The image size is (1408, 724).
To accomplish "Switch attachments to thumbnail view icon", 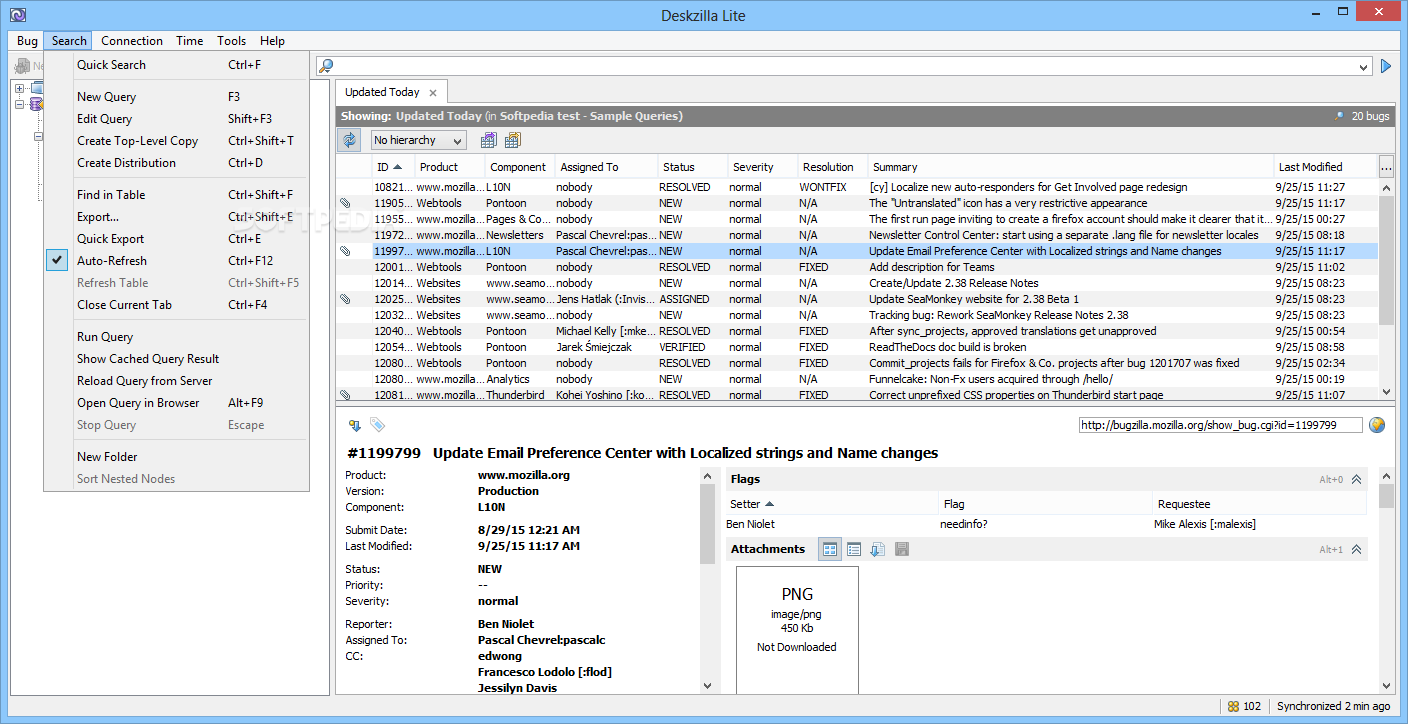I will coord(830,549).
